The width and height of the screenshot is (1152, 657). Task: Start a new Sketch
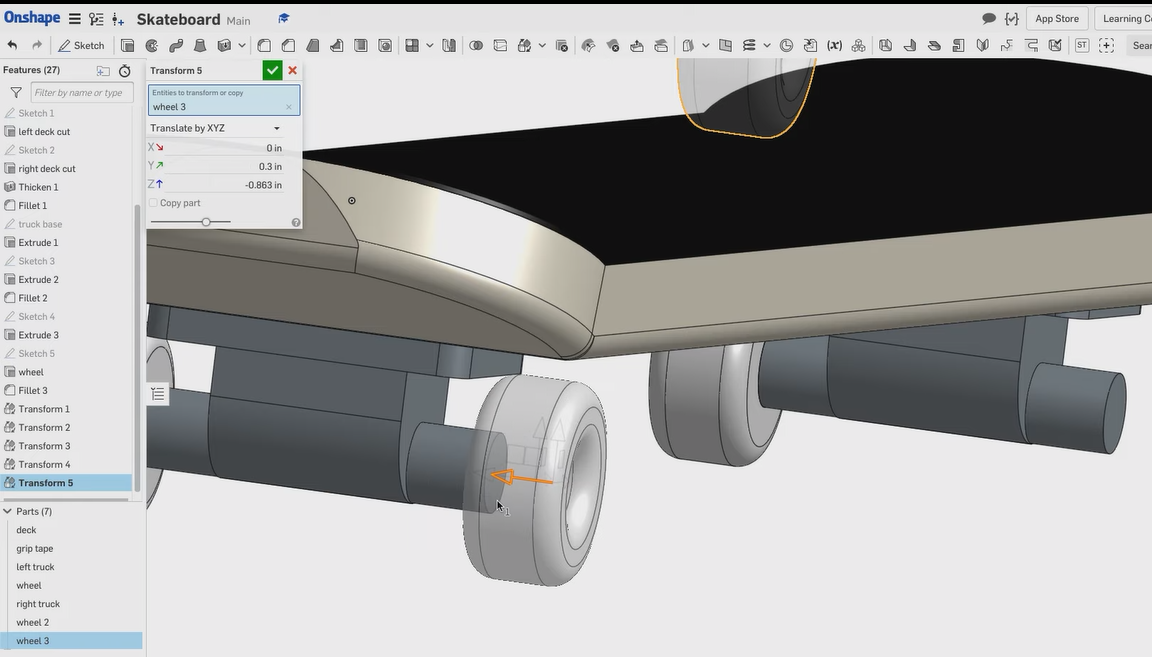click(x=80, y=45)
